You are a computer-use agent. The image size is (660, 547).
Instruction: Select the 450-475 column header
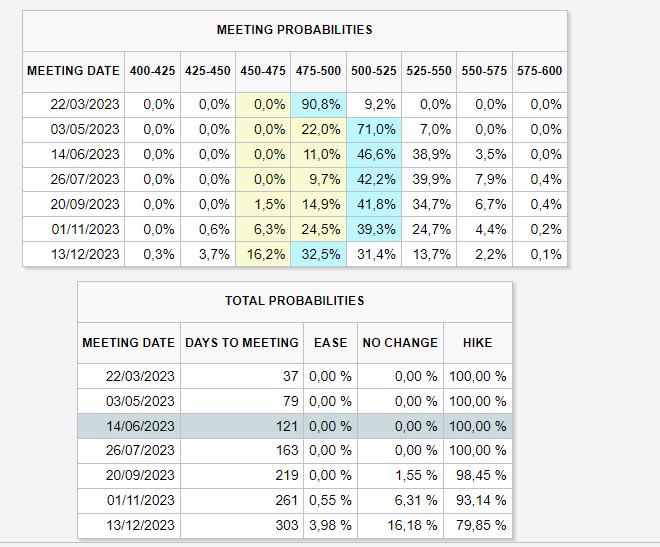pos(263,71)
